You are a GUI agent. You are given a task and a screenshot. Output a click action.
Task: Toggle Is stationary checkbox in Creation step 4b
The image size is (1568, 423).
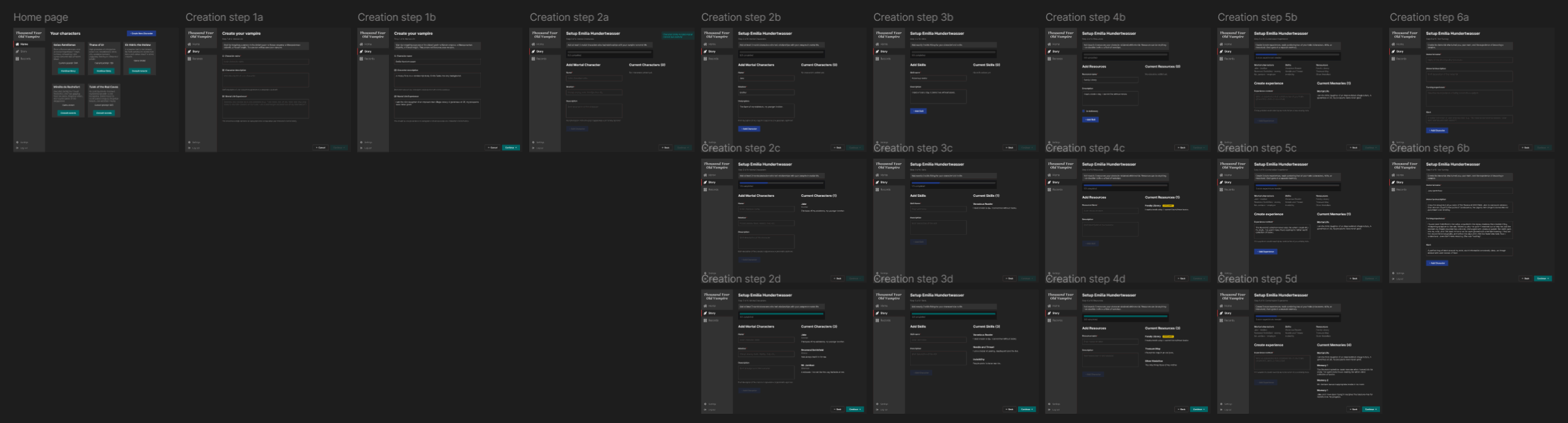[x=1084, y=111]
